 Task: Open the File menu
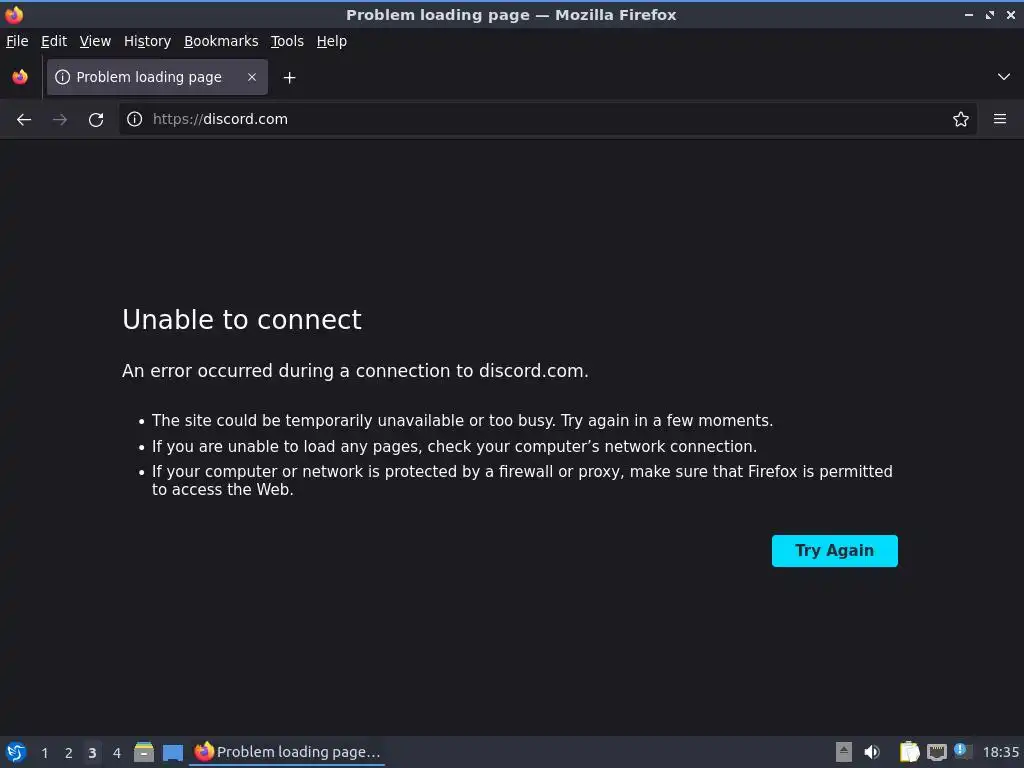tap(17, 41)
